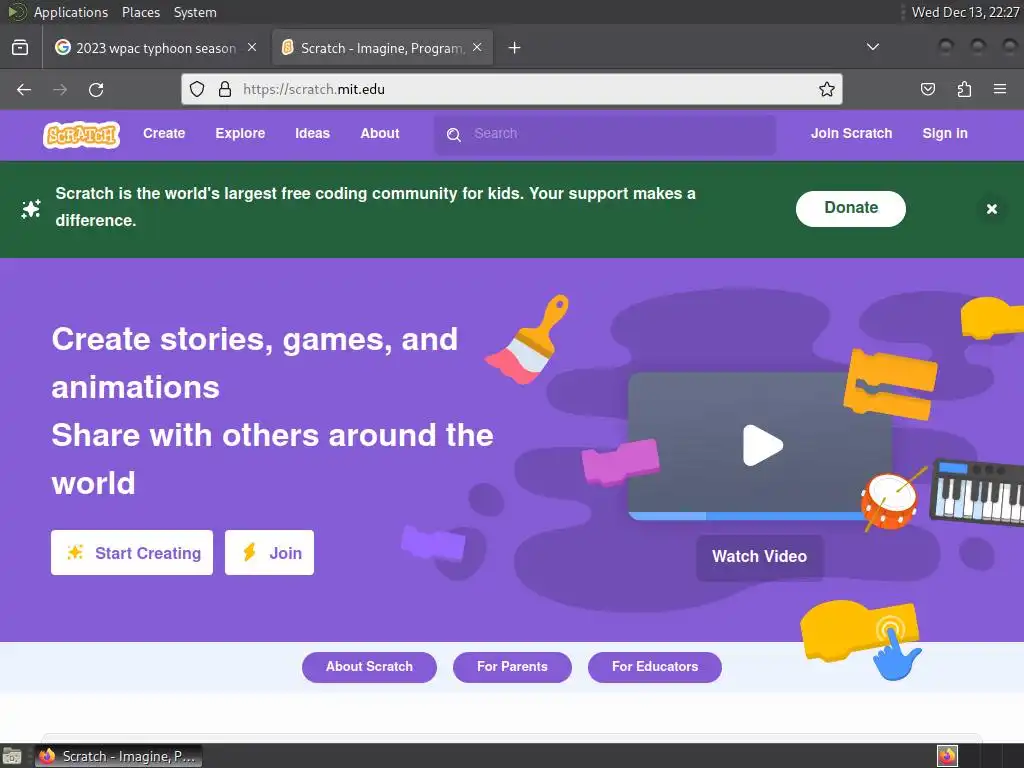Click the Donate button
Image resolution: width=1024 pixels, height=768 pixels.
tap(850, 208)
